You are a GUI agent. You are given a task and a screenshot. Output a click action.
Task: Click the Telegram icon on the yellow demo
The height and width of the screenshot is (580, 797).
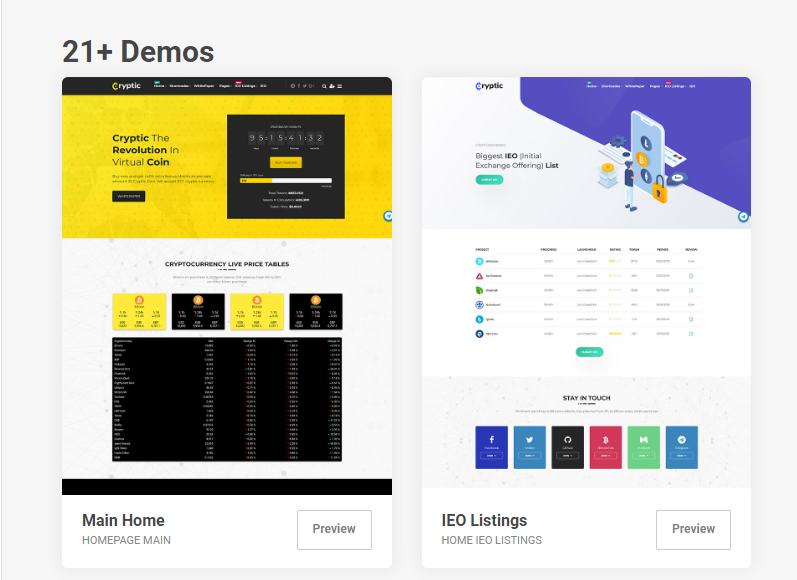pyautogui.click(x=388, y=216)
